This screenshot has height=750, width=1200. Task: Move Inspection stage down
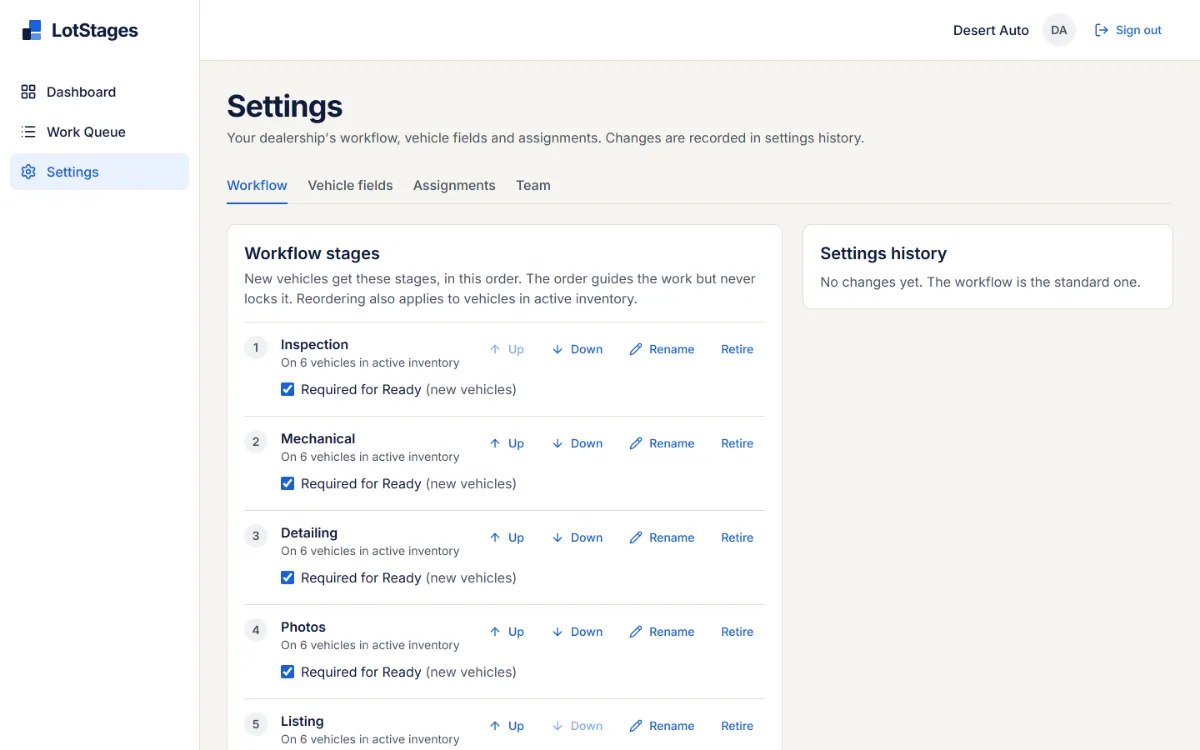tap(578, 349)
